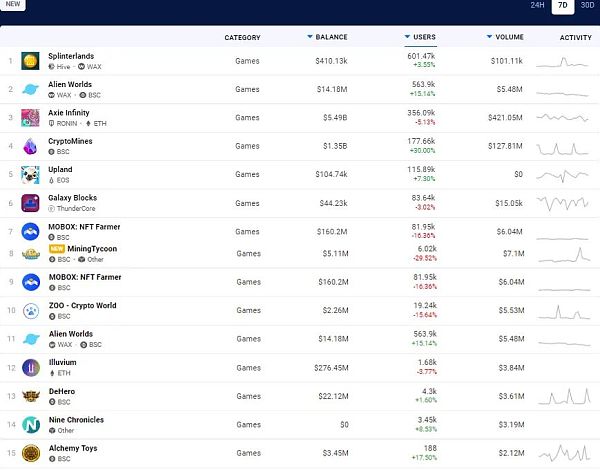Viewport: 600px width, 470px height.
Task: Click the Nine Chronicles icon
Action: tap(30, 425)
